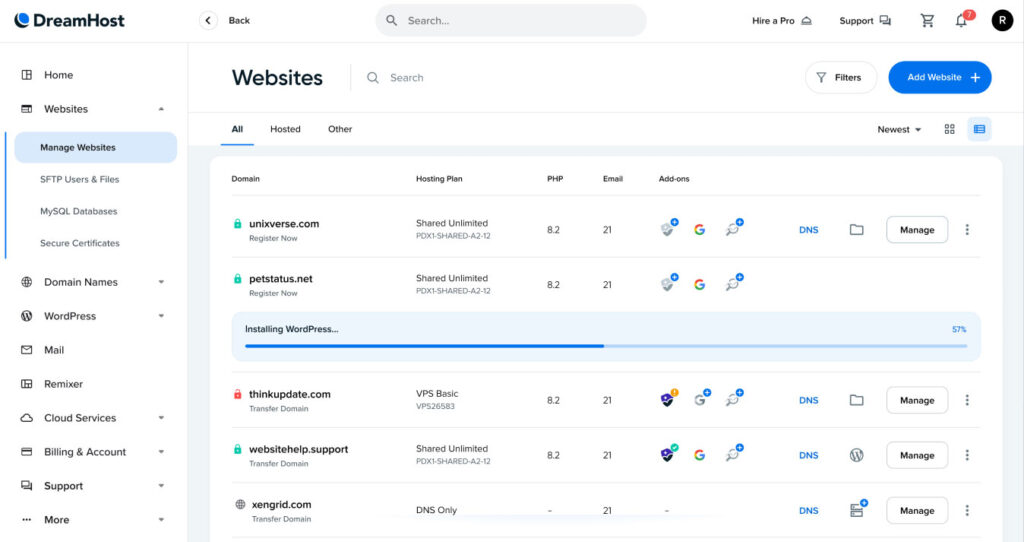
Task: Go back using the Back arrow button
Action: pyautogui.click(x=208, y=20)
